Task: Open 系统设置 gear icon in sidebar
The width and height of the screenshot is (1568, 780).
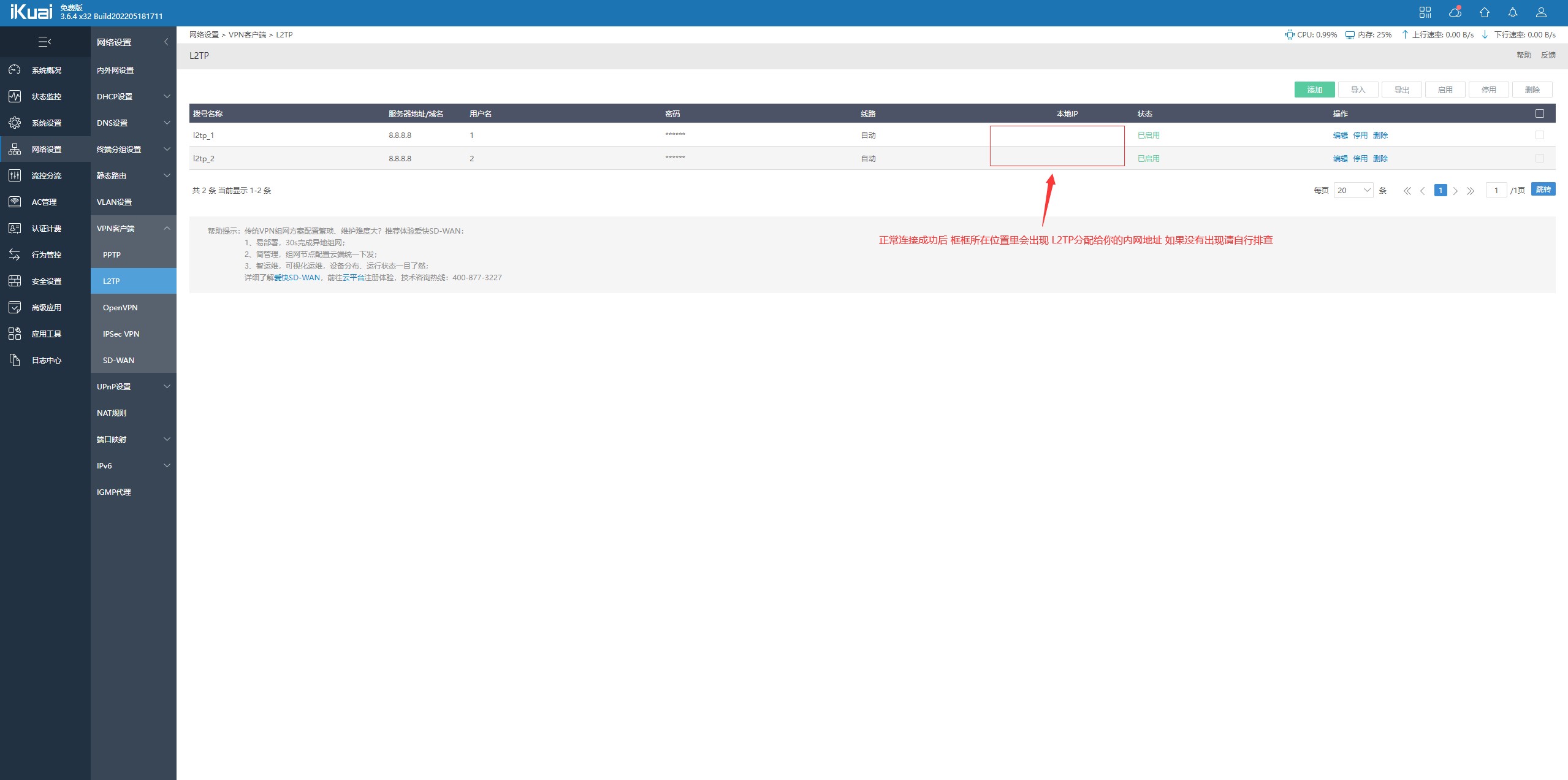Action: point(15,123)
